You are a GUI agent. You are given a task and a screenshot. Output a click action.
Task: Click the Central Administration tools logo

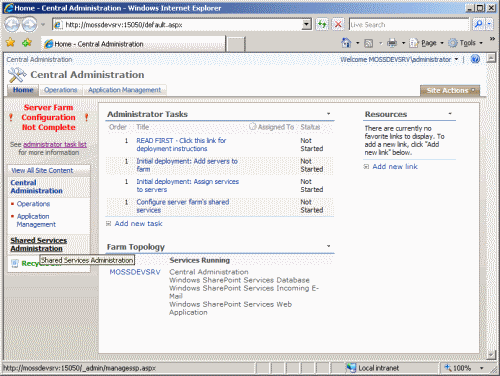click(17, 75)
